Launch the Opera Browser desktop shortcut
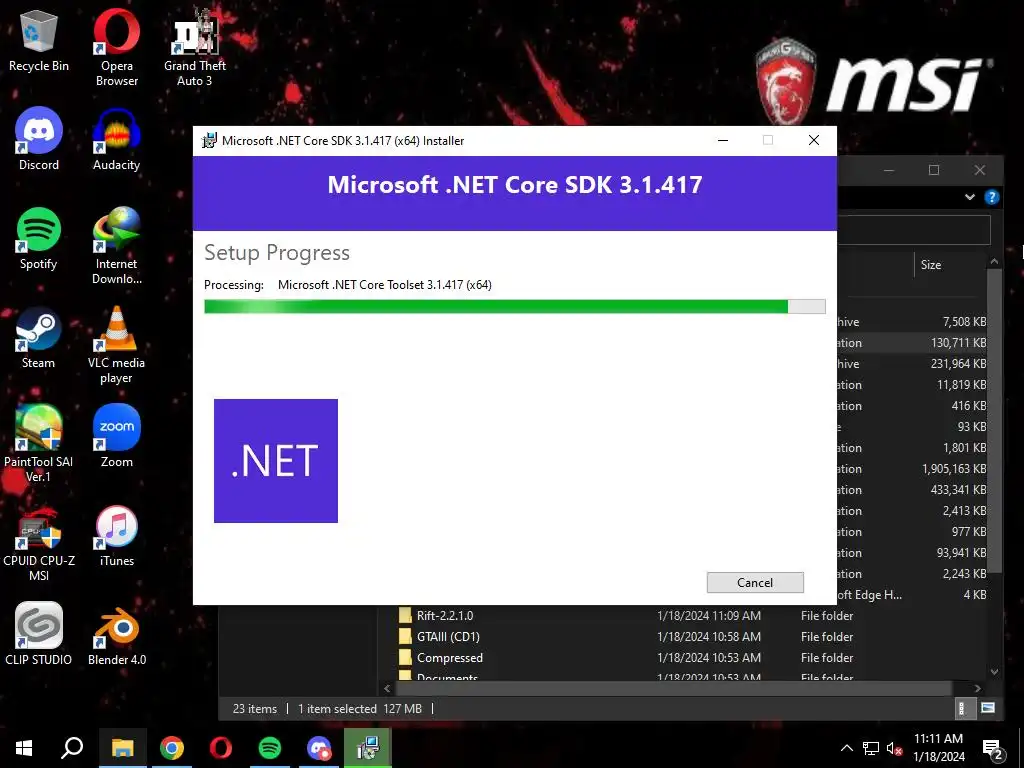 coord(116,47)
